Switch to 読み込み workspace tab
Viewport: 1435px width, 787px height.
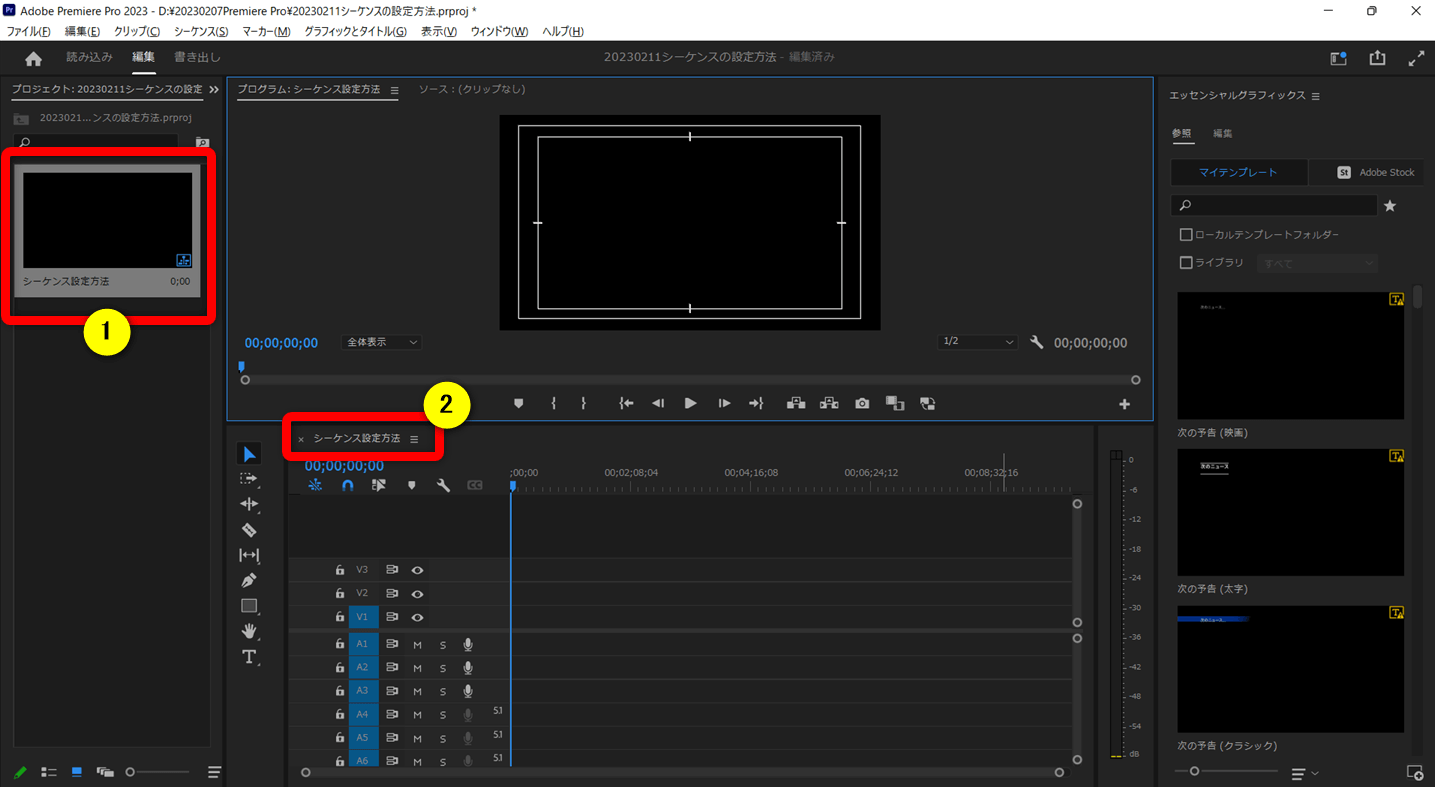(x=89, y=58)
